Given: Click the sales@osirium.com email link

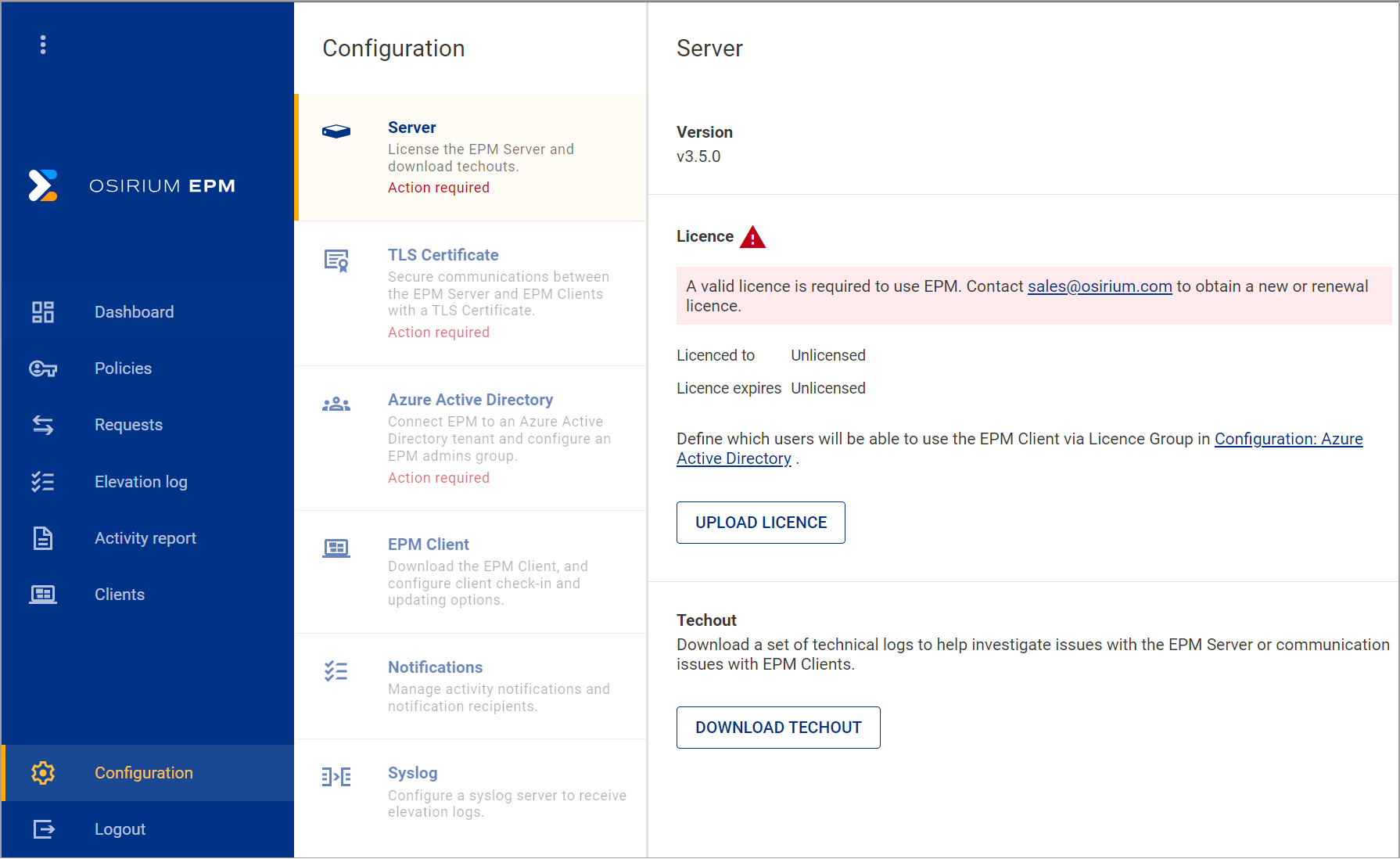Looking at the screenshot, I should (1100, 286).
